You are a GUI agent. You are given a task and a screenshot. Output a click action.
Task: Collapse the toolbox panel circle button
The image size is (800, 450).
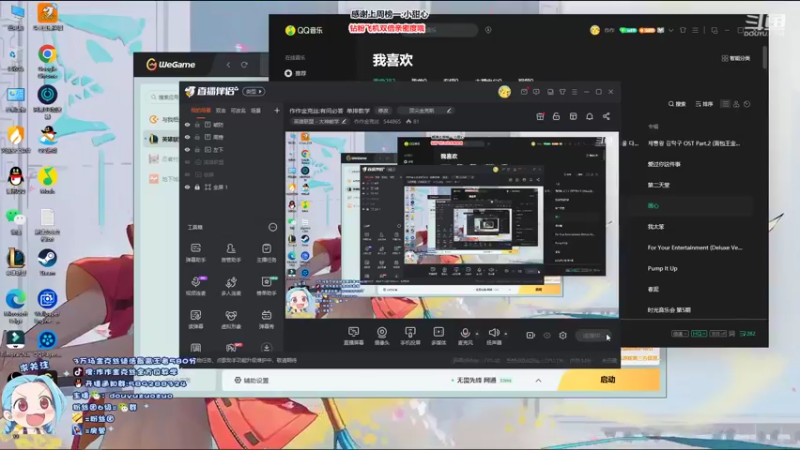click(273, 227)
